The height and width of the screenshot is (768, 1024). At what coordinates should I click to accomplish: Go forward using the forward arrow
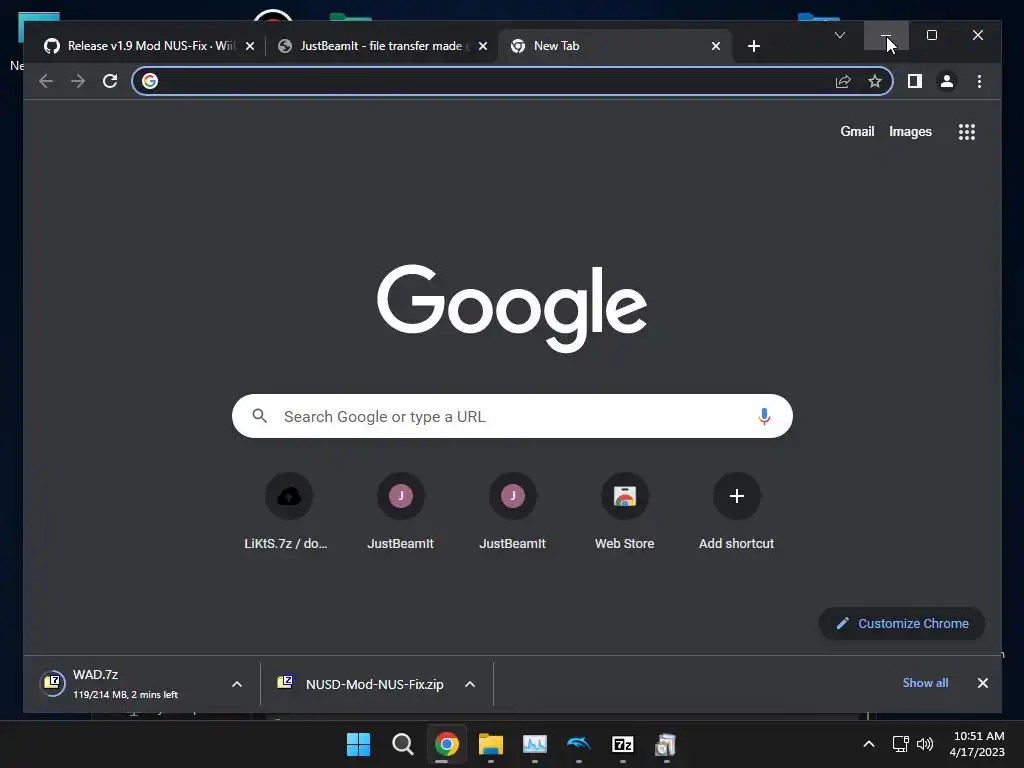(x=78, y=81)
